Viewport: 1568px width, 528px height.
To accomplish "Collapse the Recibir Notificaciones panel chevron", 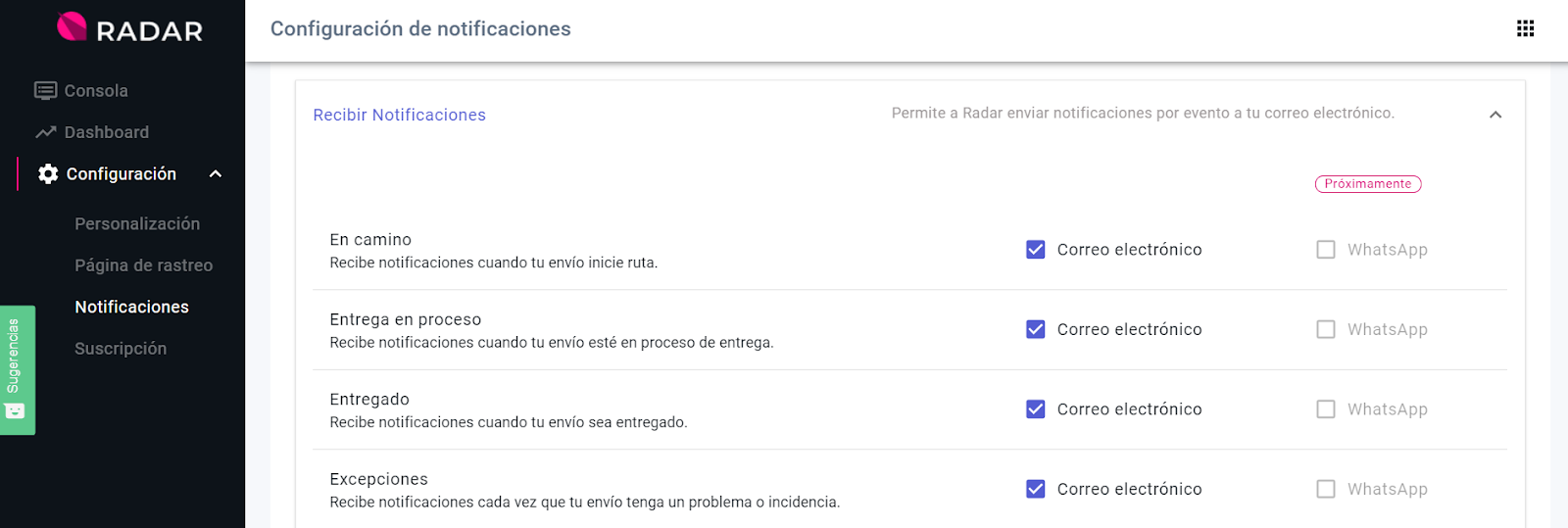I will tap(1495, 115).
